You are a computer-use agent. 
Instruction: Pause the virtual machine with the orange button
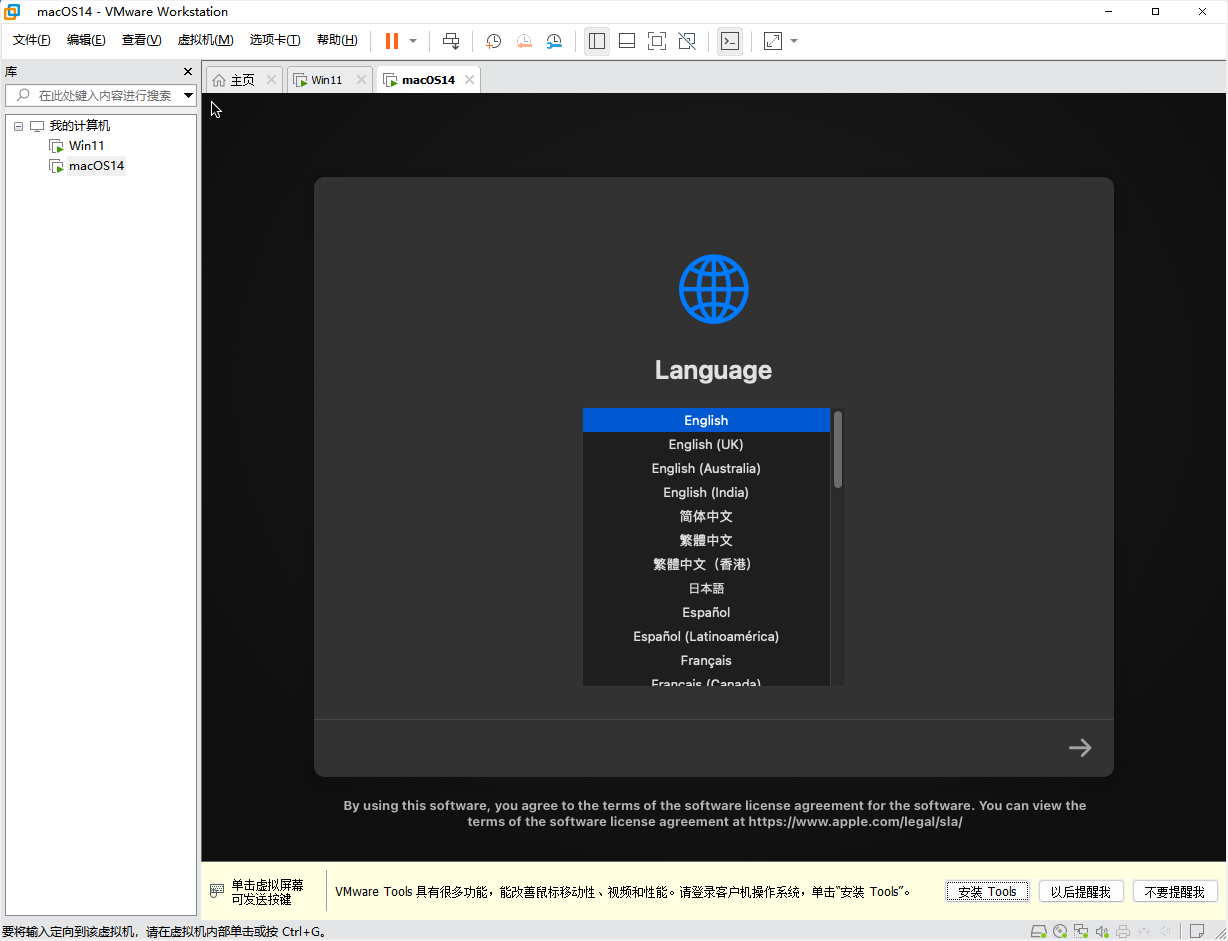point(392,41)
